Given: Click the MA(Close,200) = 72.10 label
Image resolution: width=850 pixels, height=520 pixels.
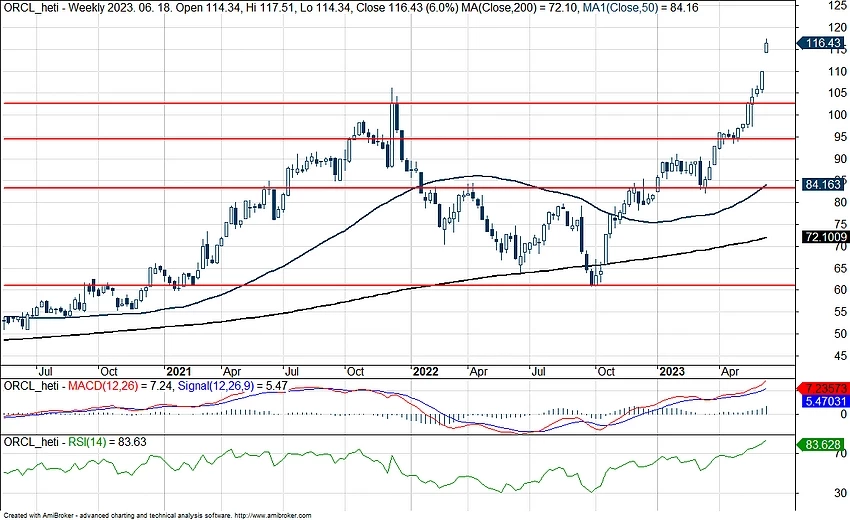Looking at the screenshot, I should (521, 8).
